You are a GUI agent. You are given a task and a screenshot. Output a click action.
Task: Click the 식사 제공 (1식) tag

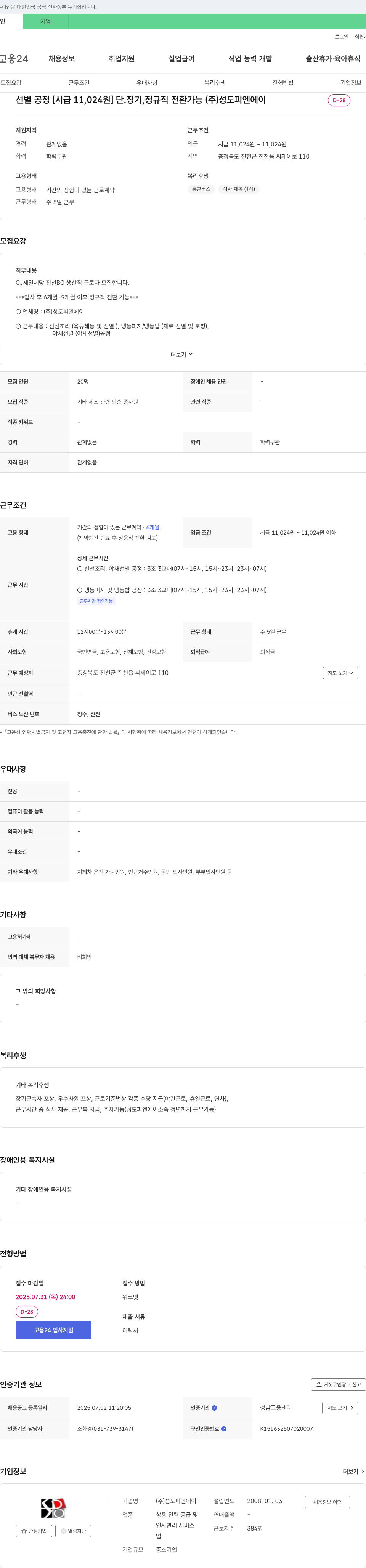[x=239, y=189]
